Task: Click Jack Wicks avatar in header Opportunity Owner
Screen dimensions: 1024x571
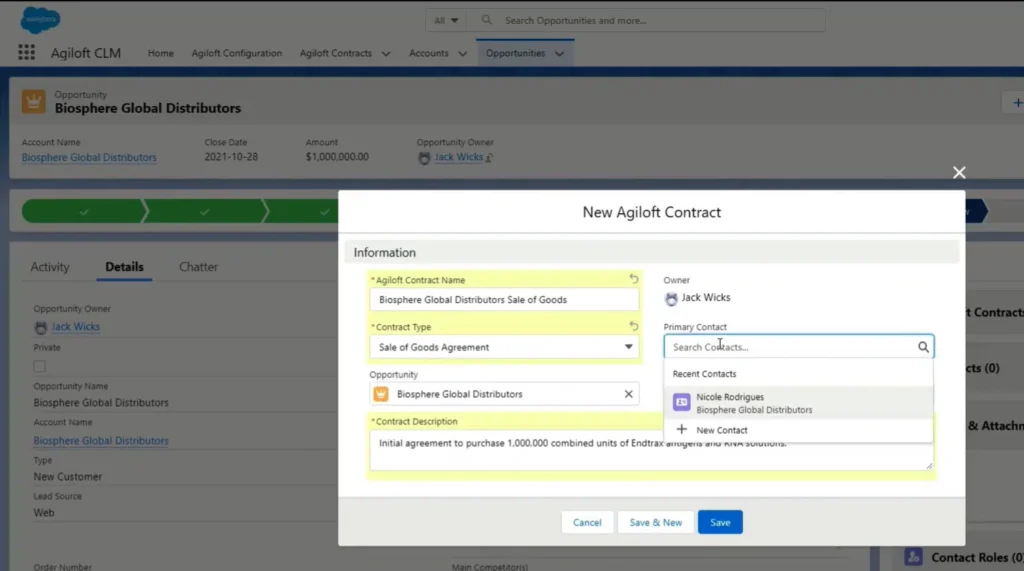Action: [424, 158]
